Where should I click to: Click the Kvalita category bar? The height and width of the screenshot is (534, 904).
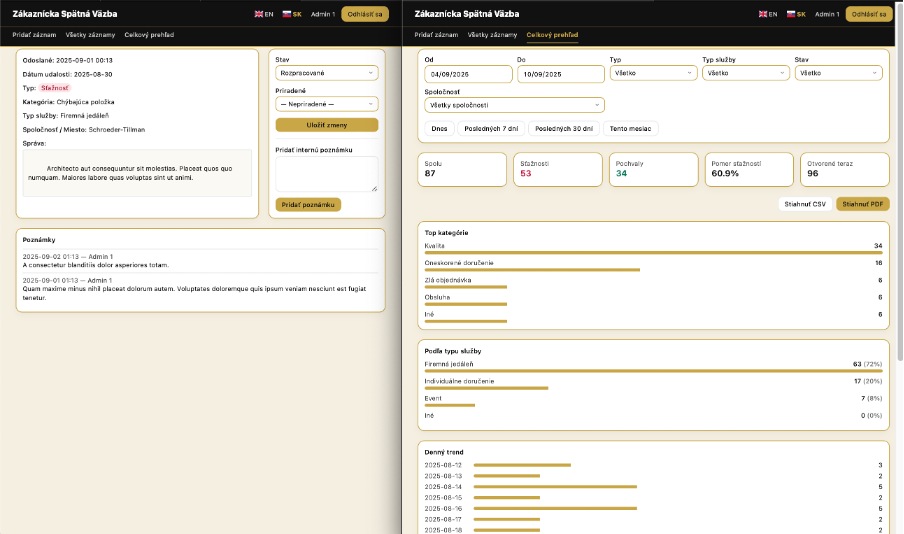653,253
